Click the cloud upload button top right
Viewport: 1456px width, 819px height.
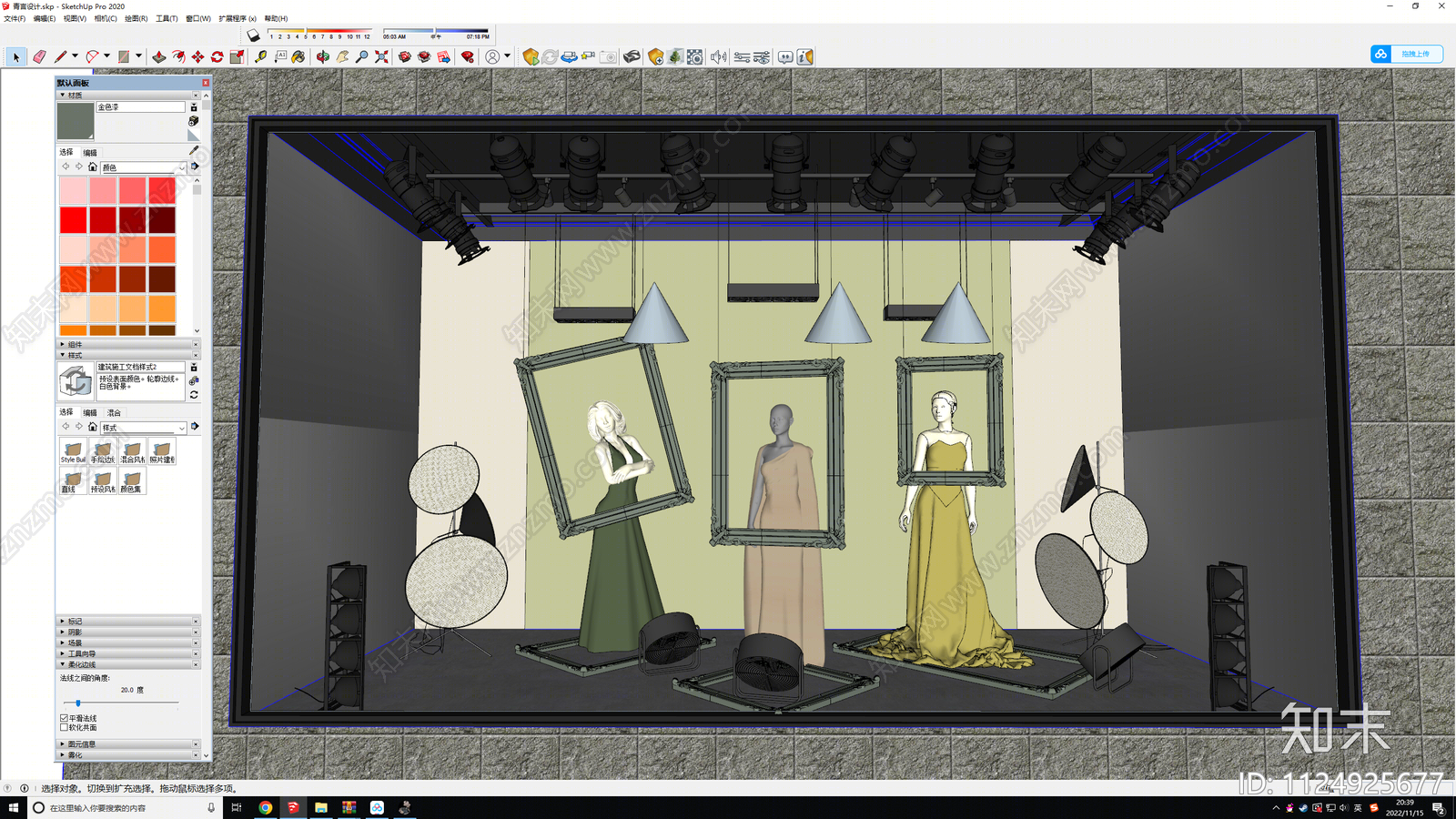coord(1407,54)
